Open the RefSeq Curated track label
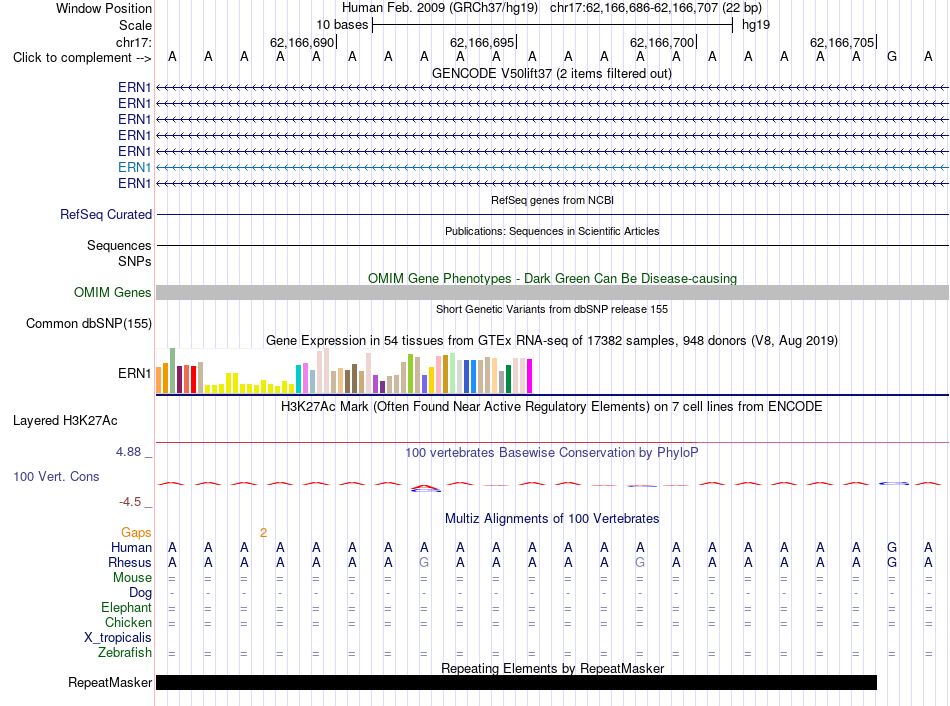950x706 pixels. [x=106, y=215]
